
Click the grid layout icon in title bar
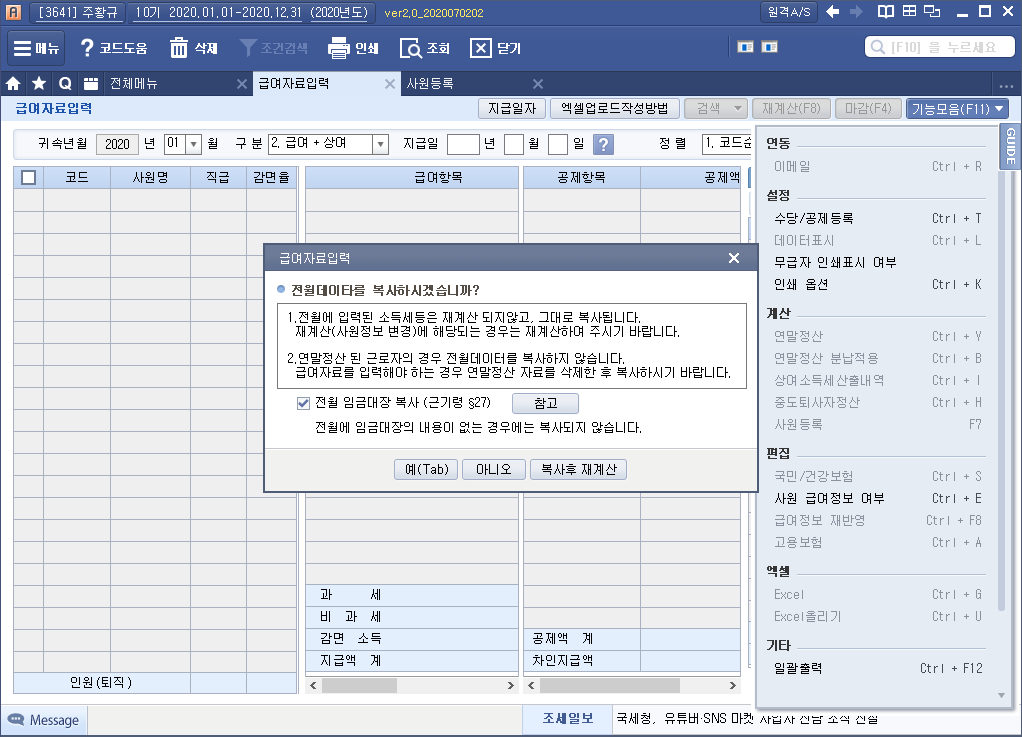(x=909, y=12)
